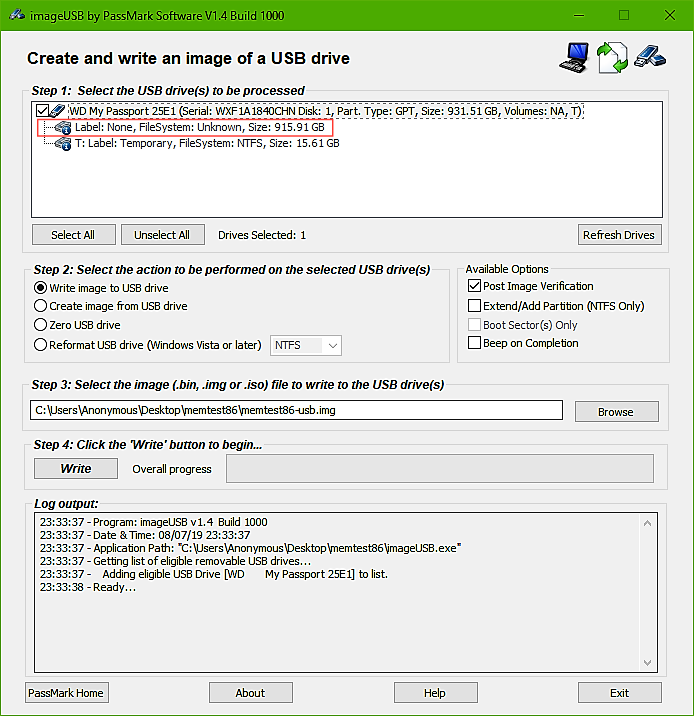Click the USB flash drive header icon
The height and width of the screenshot is (716, 694).
pos(650,57)
